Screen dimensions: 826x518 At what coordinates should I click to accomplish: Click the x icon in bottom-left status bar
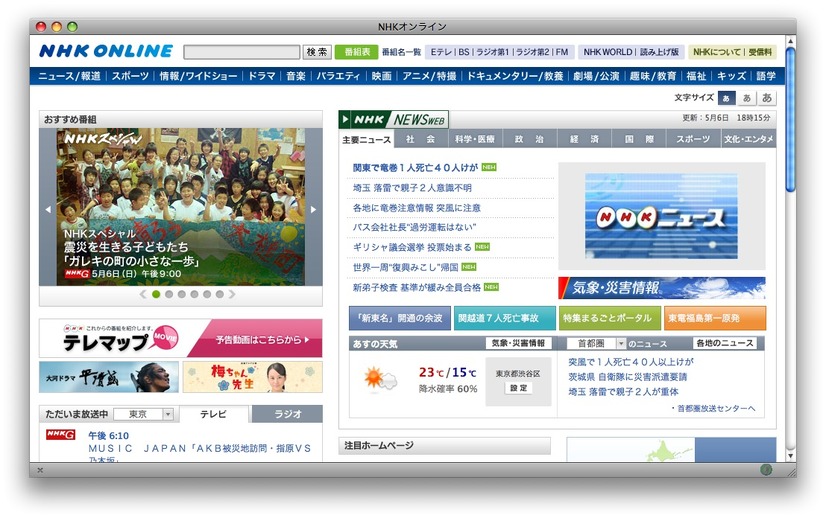click(x=40, y=470)
